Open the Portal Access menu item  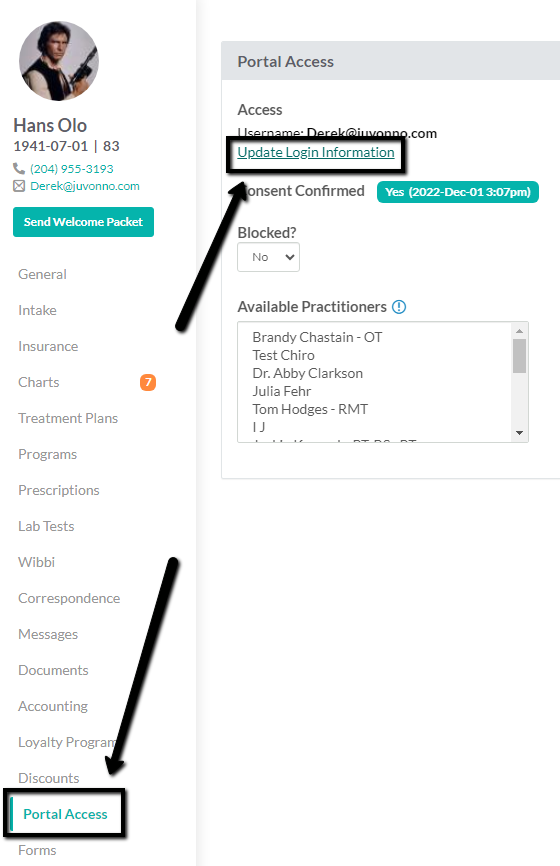[65, 814]
